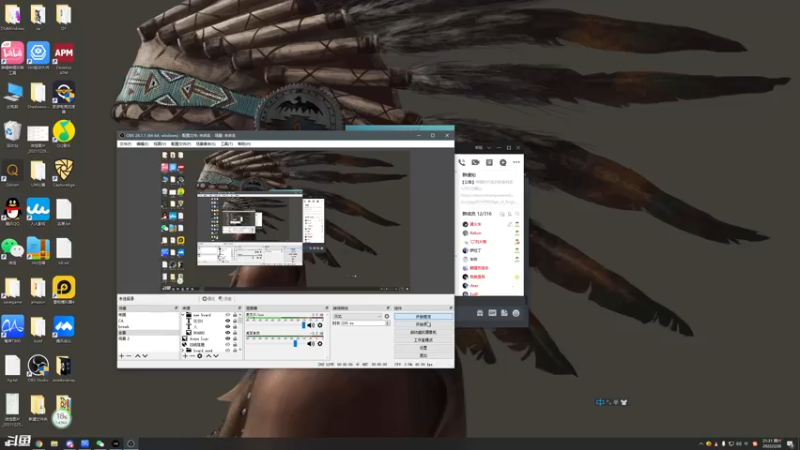Open the chevron dropdown in QQ window title bar
This screenshot has width=800, height=450.
(489, 147)
